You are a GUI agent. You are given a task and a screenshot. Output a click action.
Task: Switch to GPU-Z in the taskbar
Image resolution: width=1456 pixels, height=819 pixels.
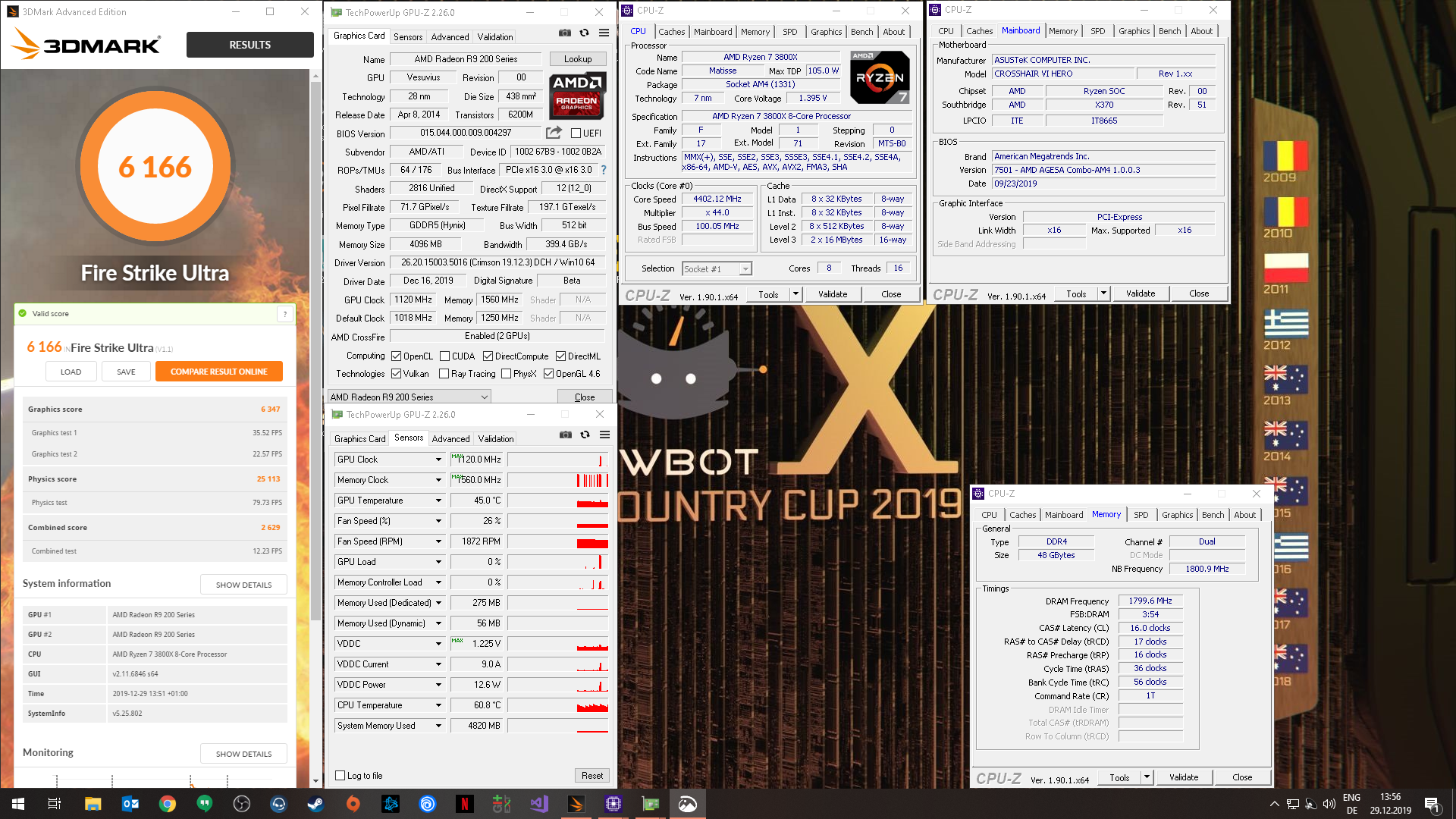(651, 804)
